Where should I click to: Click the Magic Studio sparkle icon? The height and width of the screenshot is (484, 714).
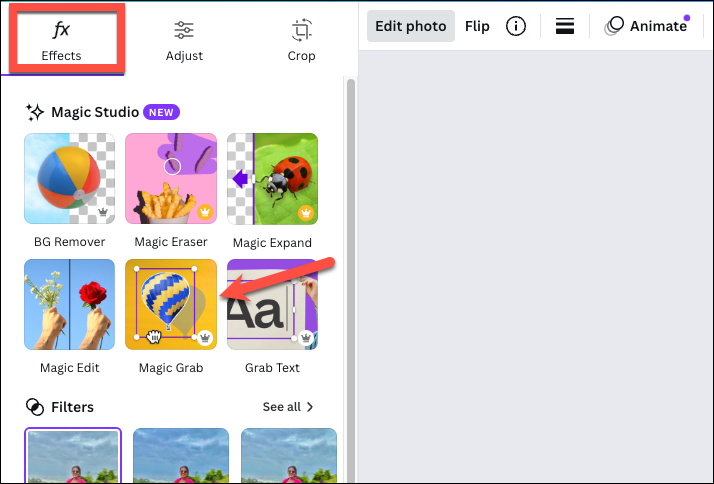[35, 112]
